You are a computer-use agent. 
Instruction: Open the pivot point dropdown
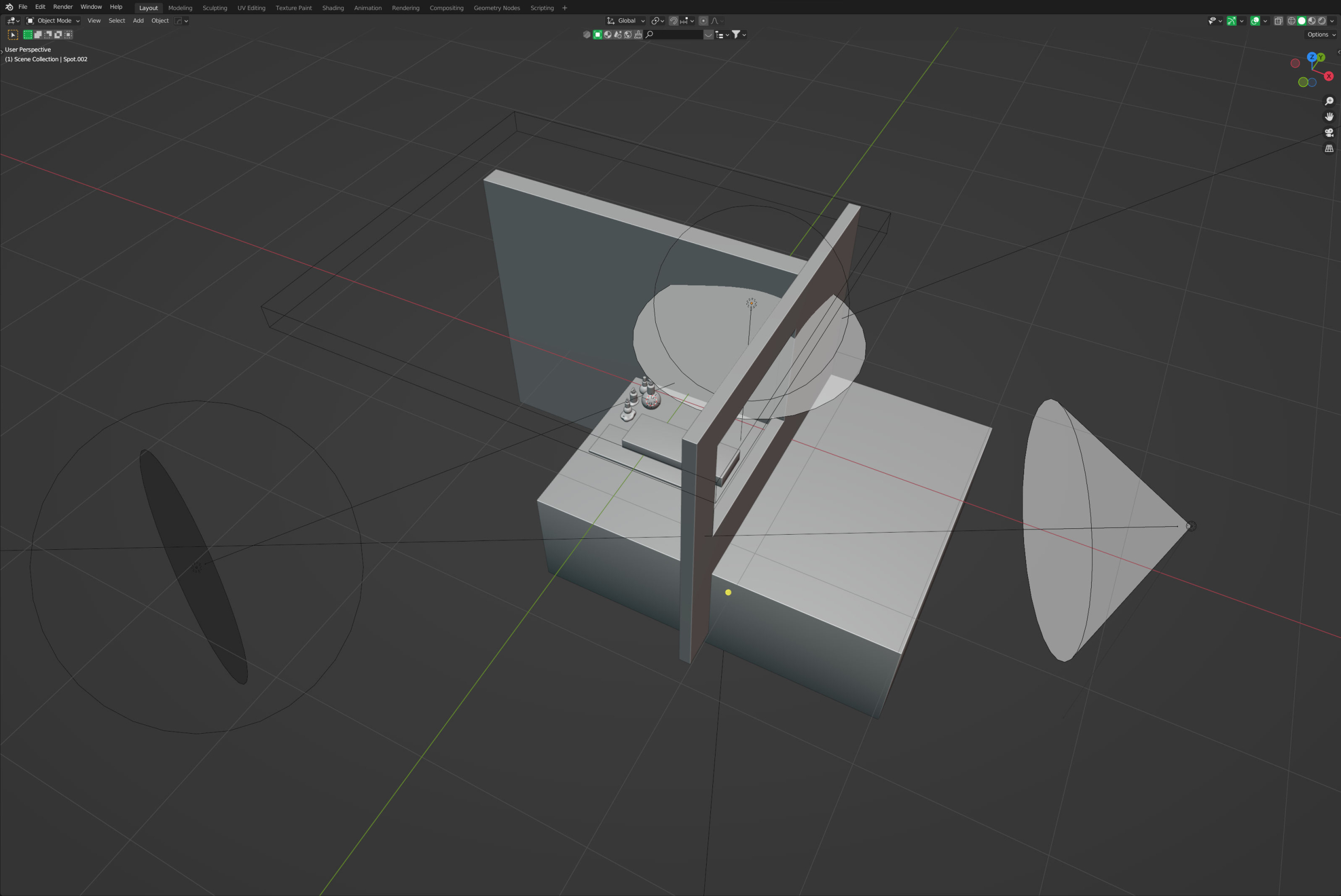pos(658,20)
